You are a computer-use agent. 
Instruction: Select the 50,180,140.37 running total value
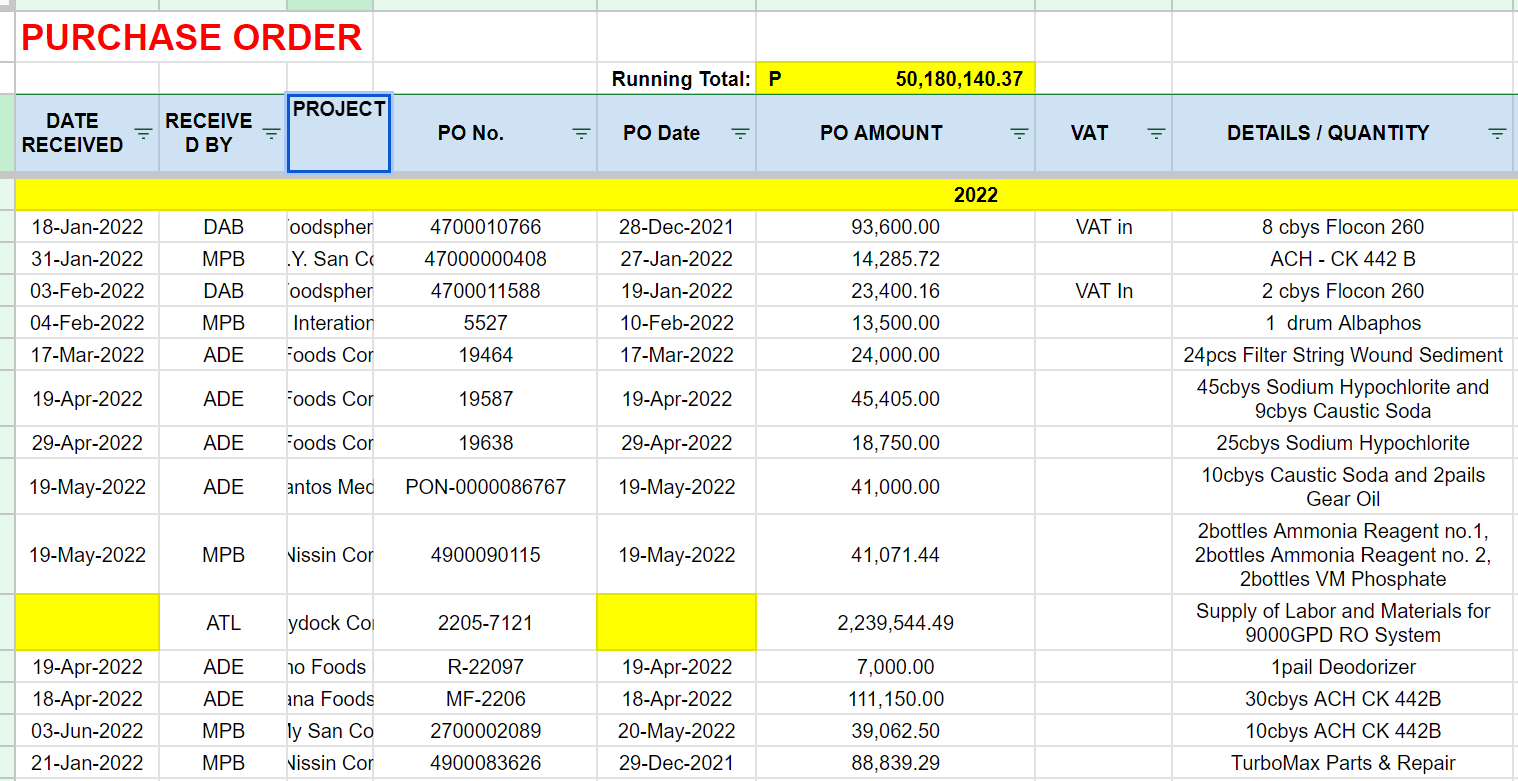(x=896, y=79)
